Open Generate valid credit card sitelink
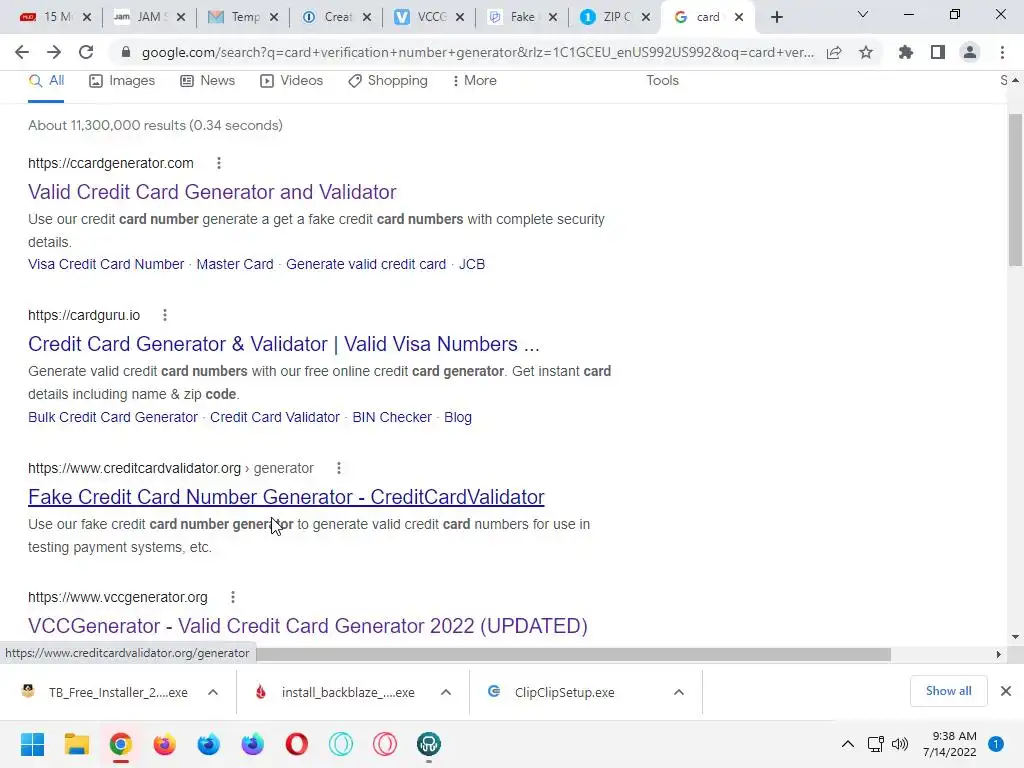Image resolution: width=1024 pixels, height=768 pixels. tap(366, 264)
